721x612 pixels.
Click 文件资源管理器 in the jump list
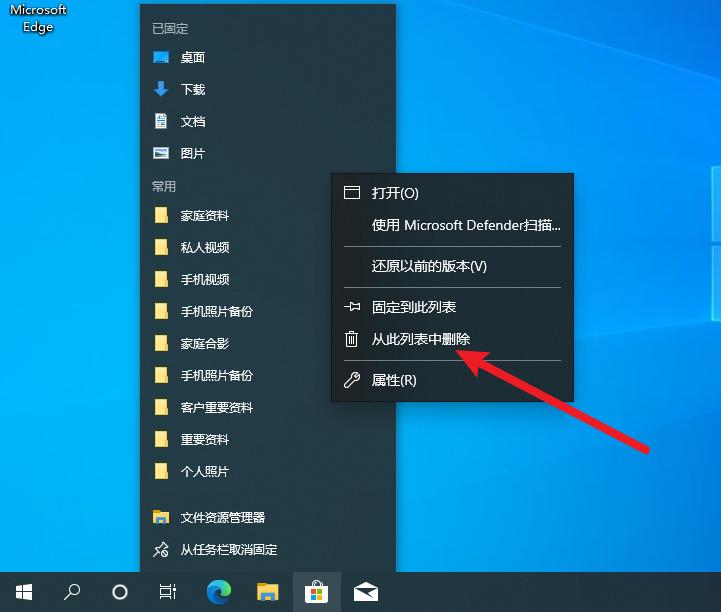click(x=222, y=517)
